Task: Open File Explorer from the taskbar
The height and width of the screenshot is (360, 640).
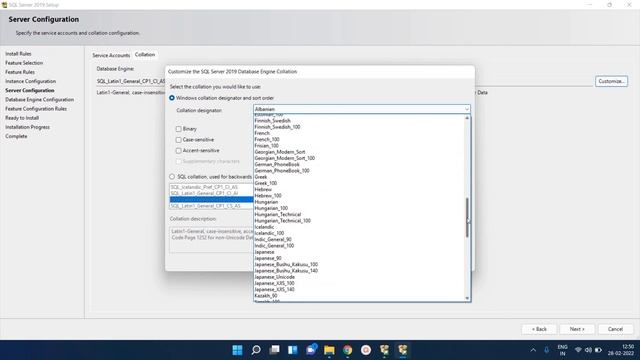Action: click(x=329, y=350)
